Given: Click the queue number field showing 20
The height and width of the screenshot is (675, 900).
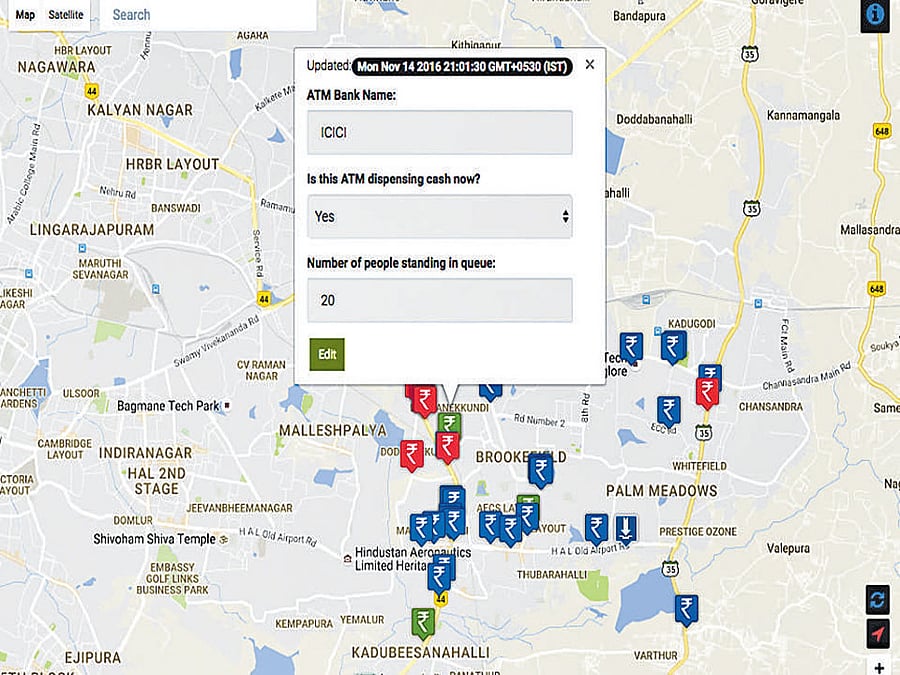Looking at the screenshot, I should coord(439,299).
